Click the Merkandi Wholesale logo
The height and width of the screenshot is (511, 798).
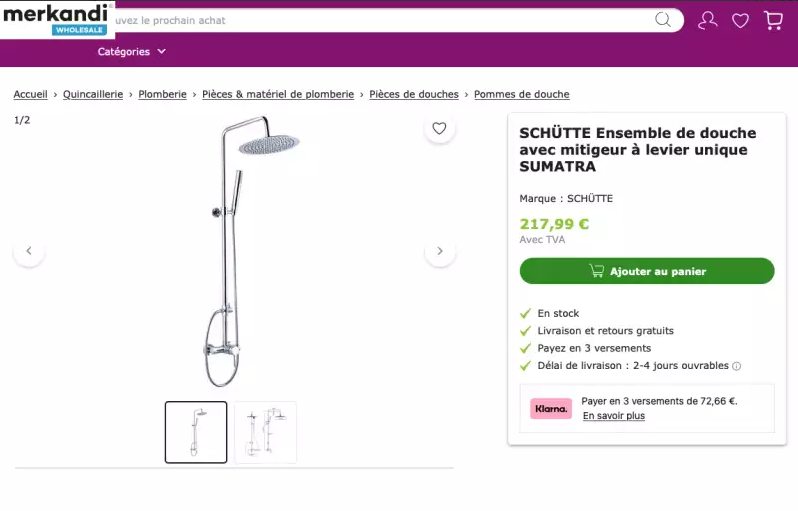click(56, 19)
